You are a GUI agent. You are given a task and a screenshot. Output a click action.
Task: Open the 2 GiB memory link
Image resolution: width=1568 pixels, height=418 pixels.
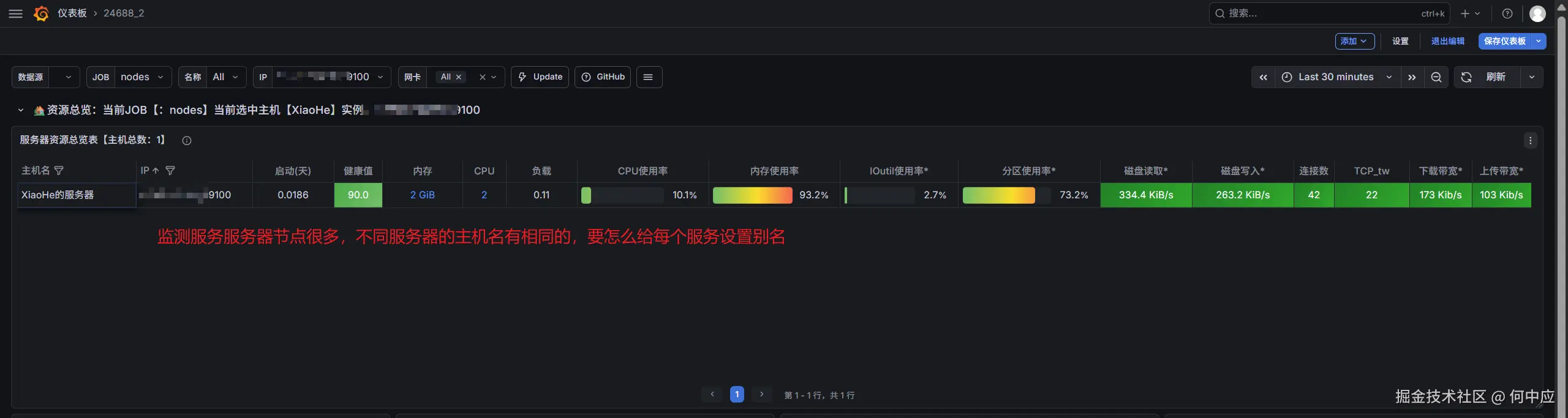click(422, 195)
